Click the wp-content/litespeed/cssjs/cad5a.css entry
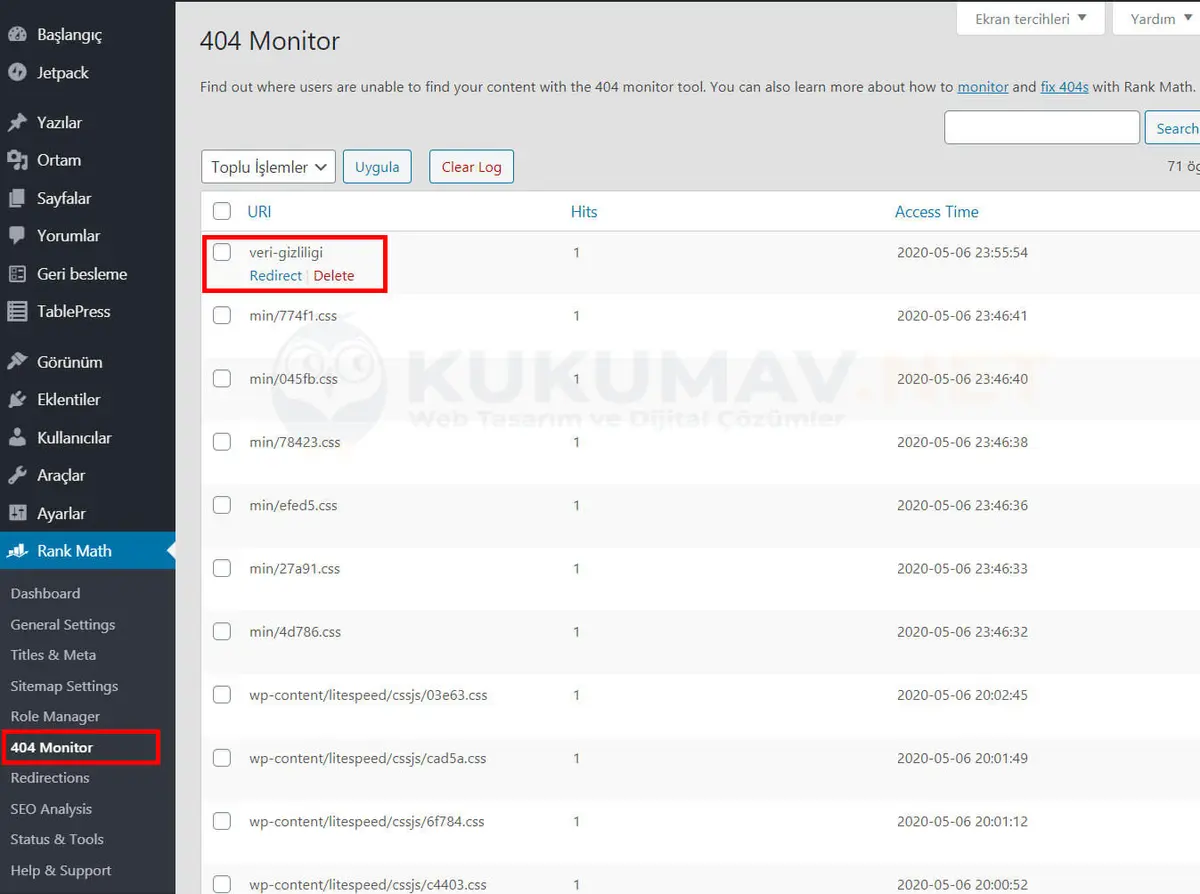 tap(368, 758)
